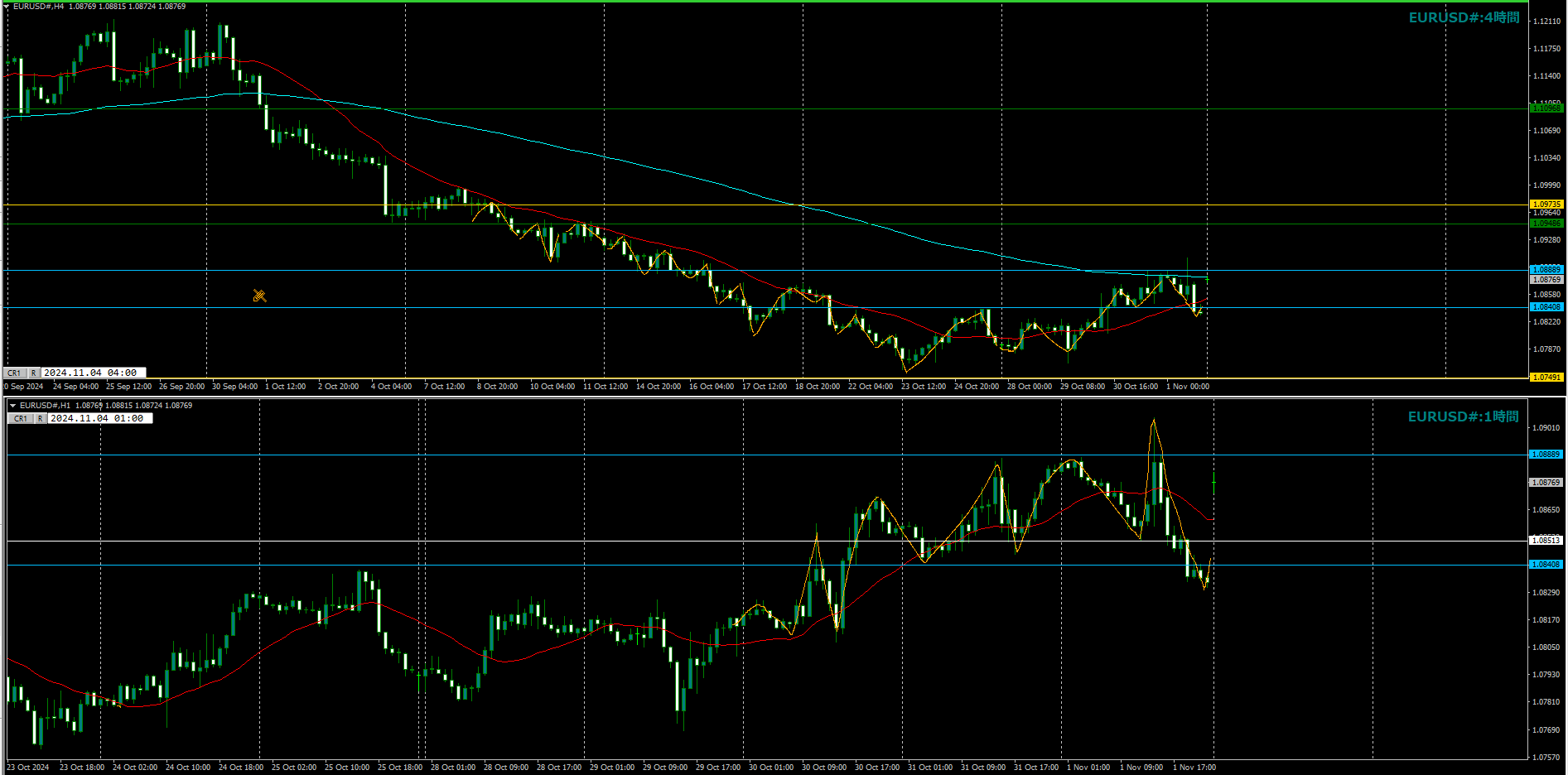Click the 1.08408 blue price label on H1 chart
Image resolution: width=1568 pixels, height=775 pixels.
1546,565
